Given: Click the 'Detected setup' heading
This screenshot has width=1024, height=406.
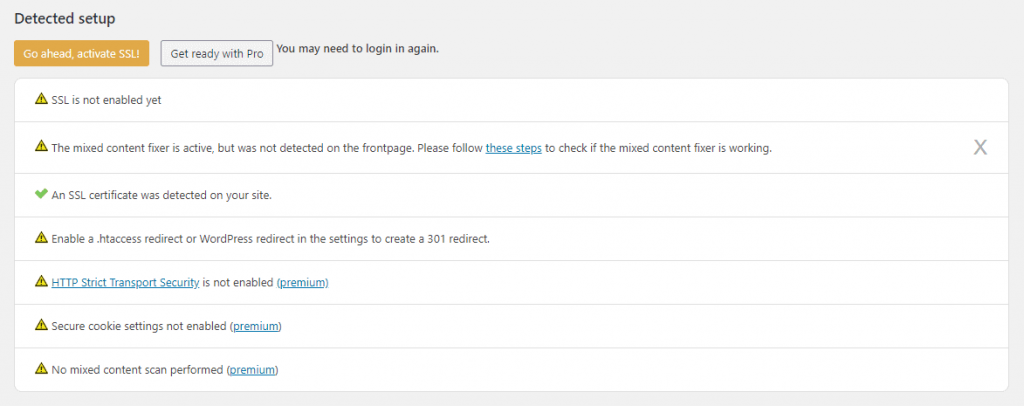Looking at the screenshot, I should [x=65, y=18].
